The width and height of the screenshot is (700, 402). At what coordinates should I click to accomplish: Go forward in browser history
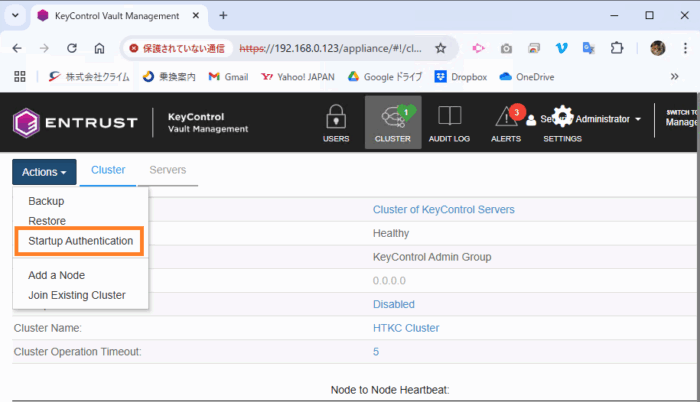coord(44,48)
